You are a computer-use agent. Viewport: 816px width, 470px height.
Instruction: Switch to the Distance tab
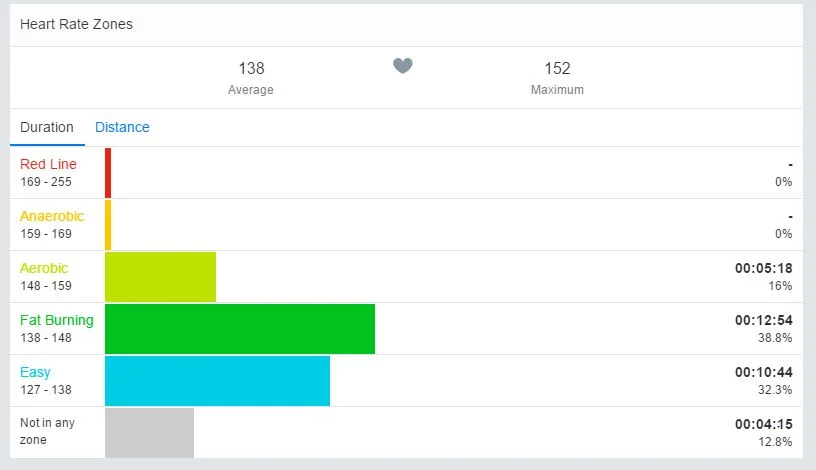pos(122,127)
